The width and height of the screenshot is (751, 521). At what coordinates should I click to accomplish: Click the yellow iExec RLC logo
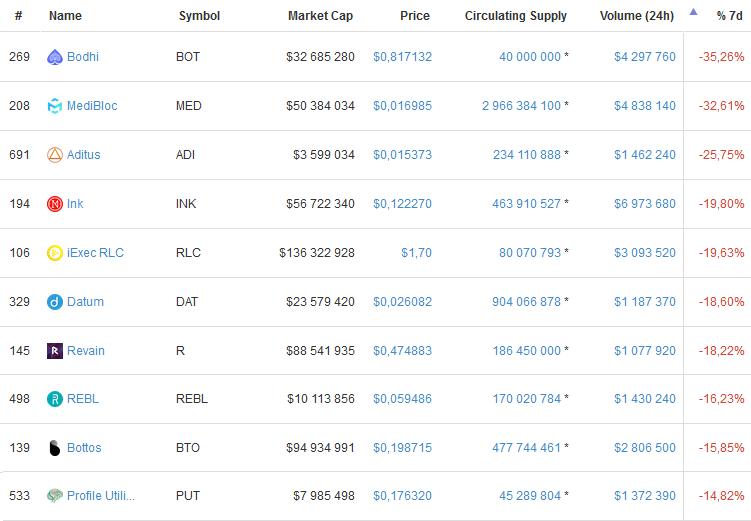pos(55,253)
